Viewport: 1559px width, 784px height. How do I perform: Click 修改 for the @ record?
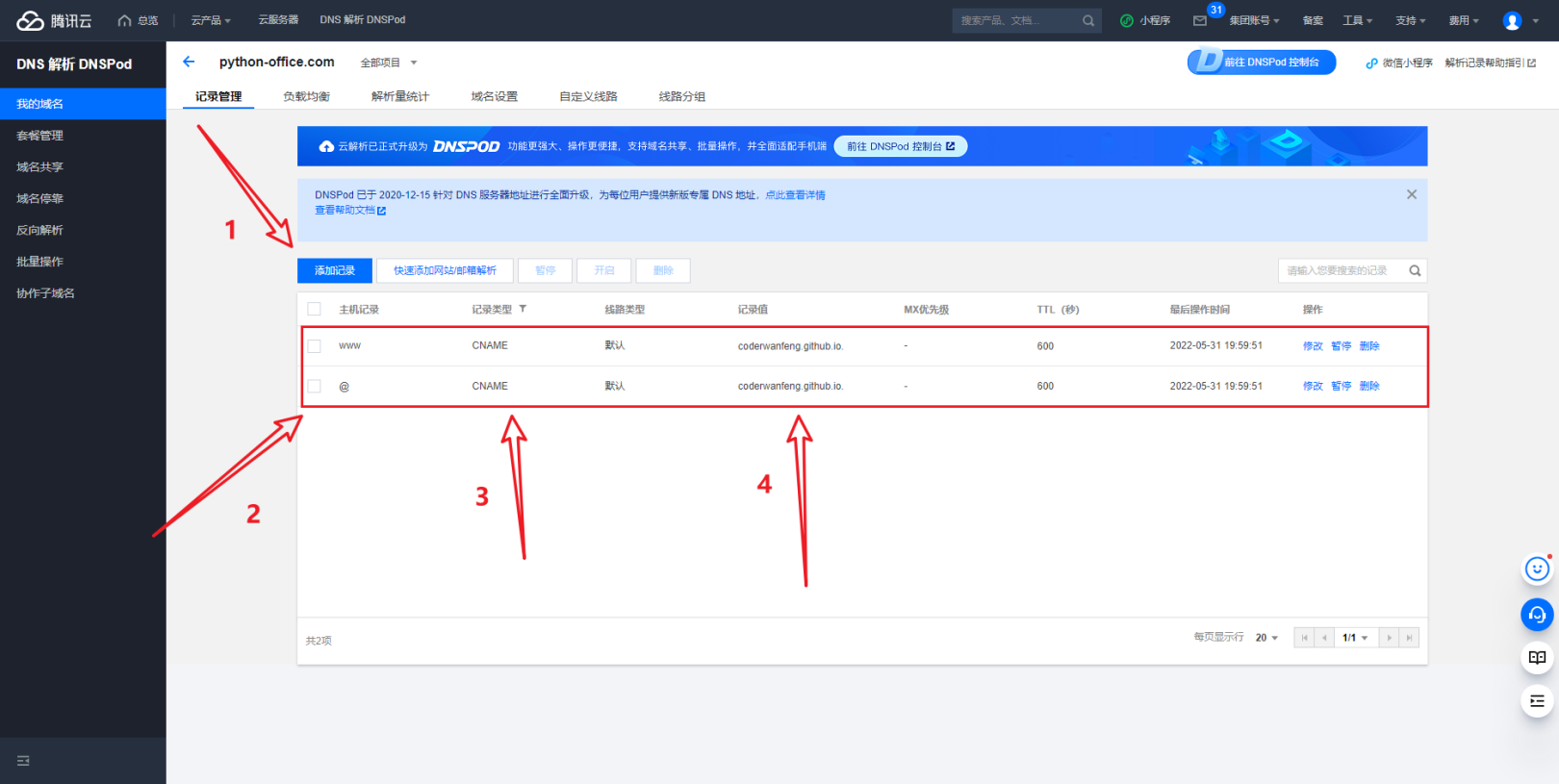pyautogui.click(x=1313, y=386)
